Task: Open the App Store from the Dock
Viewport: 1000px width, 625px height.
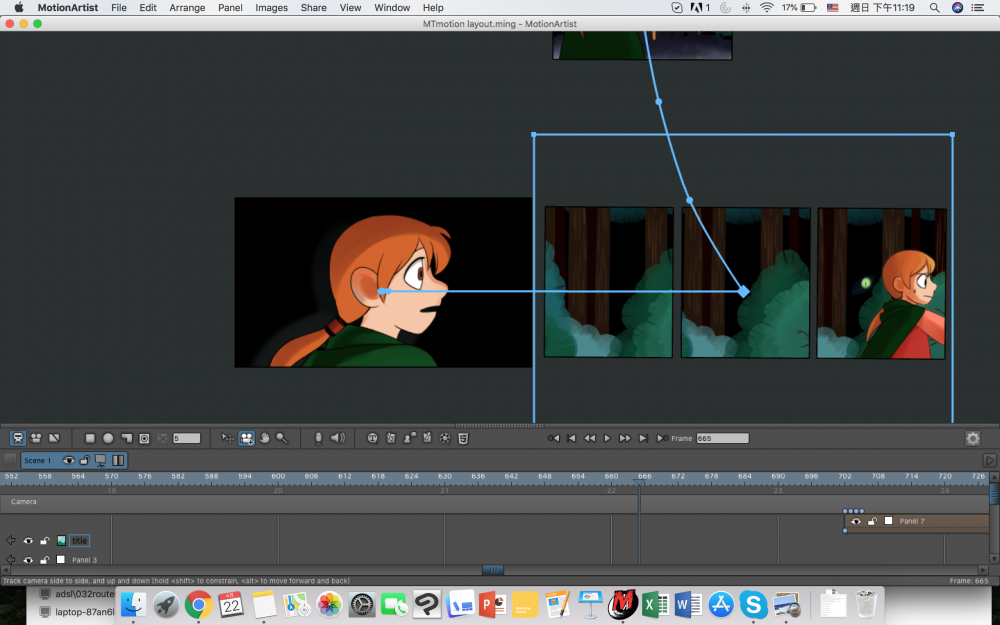Action: (x=721, y=604)
